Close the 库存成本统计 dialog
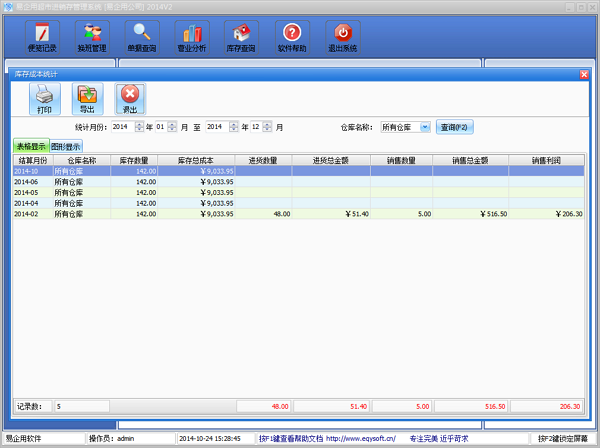 [x=584, y=74]
